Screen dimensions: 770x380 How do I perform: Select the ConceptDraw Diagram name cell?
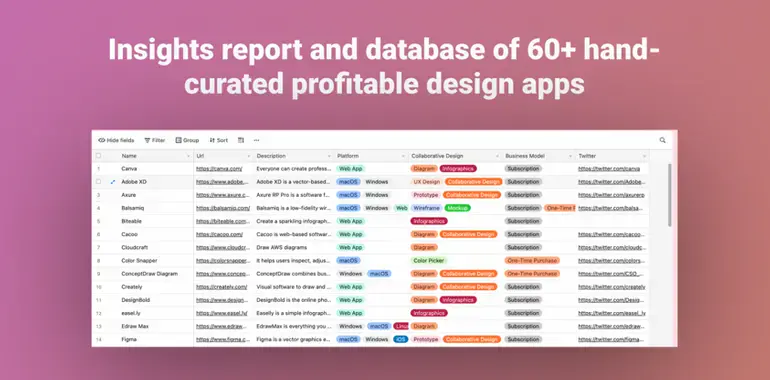coord(156,274)
